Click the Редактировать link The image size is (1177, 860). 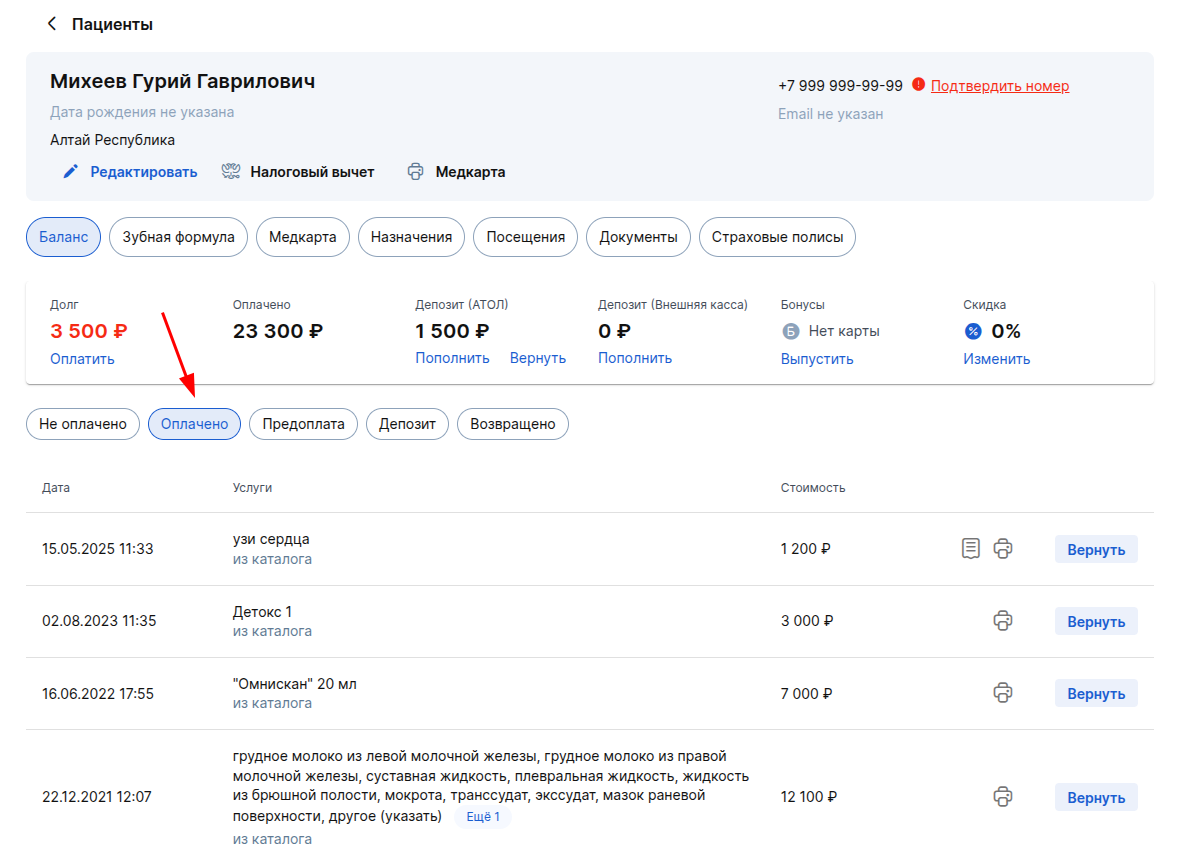(143, 172)
